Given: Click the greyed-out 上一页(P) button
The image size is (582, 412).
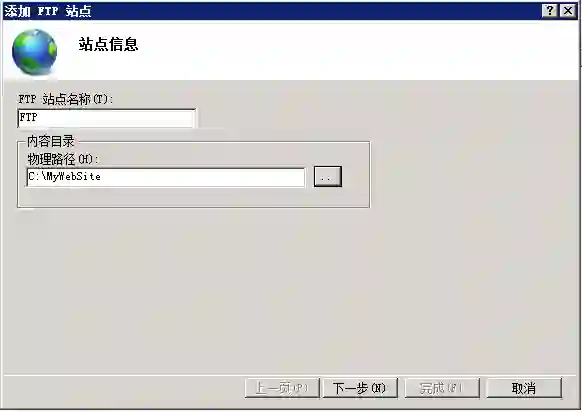Looking at the screenshot, I should tap(282, 388).
